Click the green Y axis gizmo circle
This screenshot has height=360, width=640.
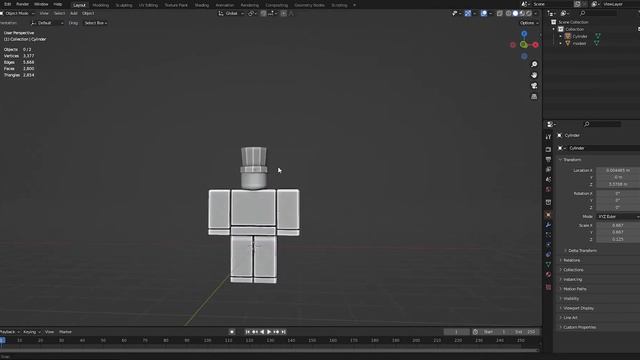point(524,44)
